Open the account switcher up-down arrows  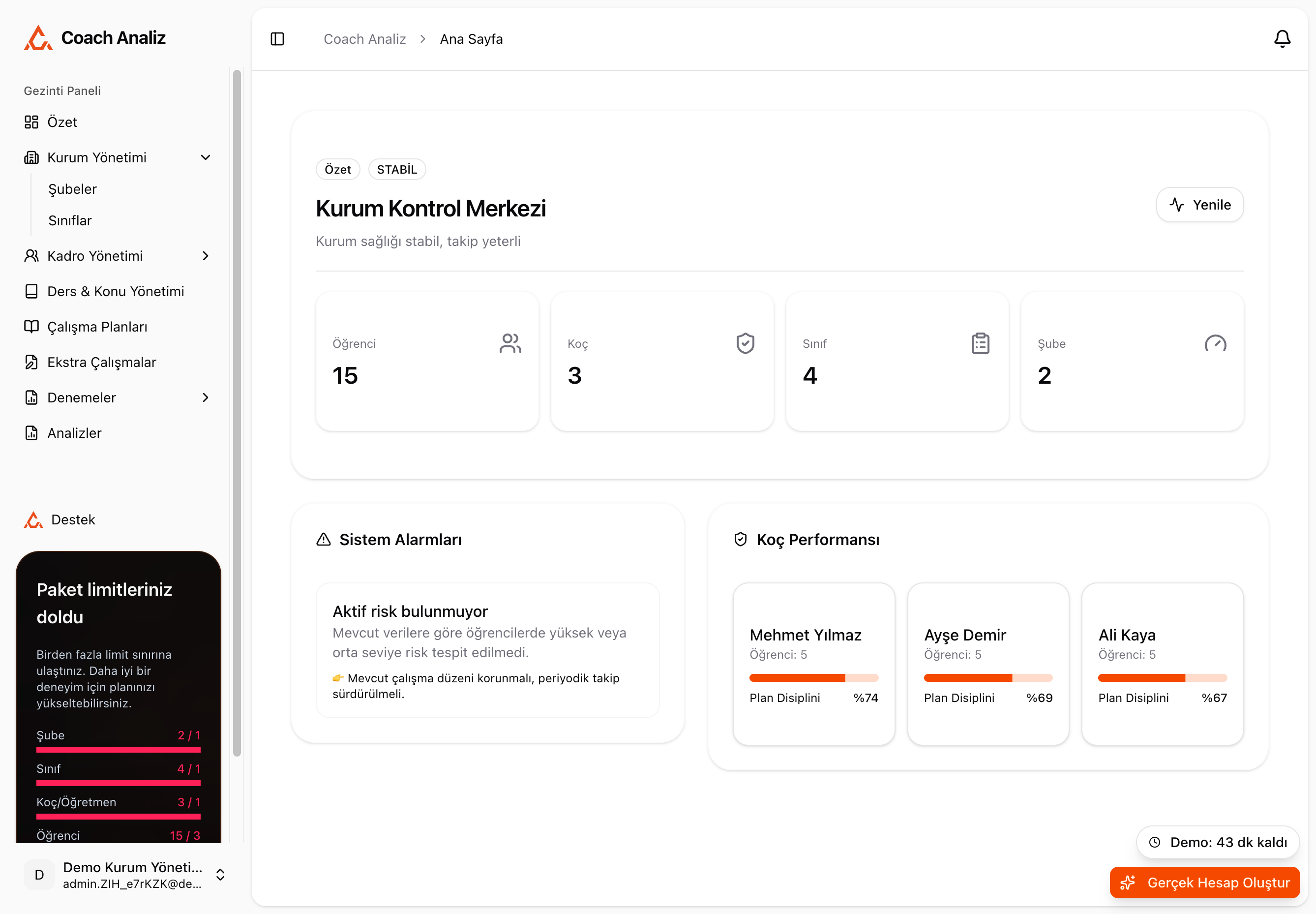click(220, 875)
